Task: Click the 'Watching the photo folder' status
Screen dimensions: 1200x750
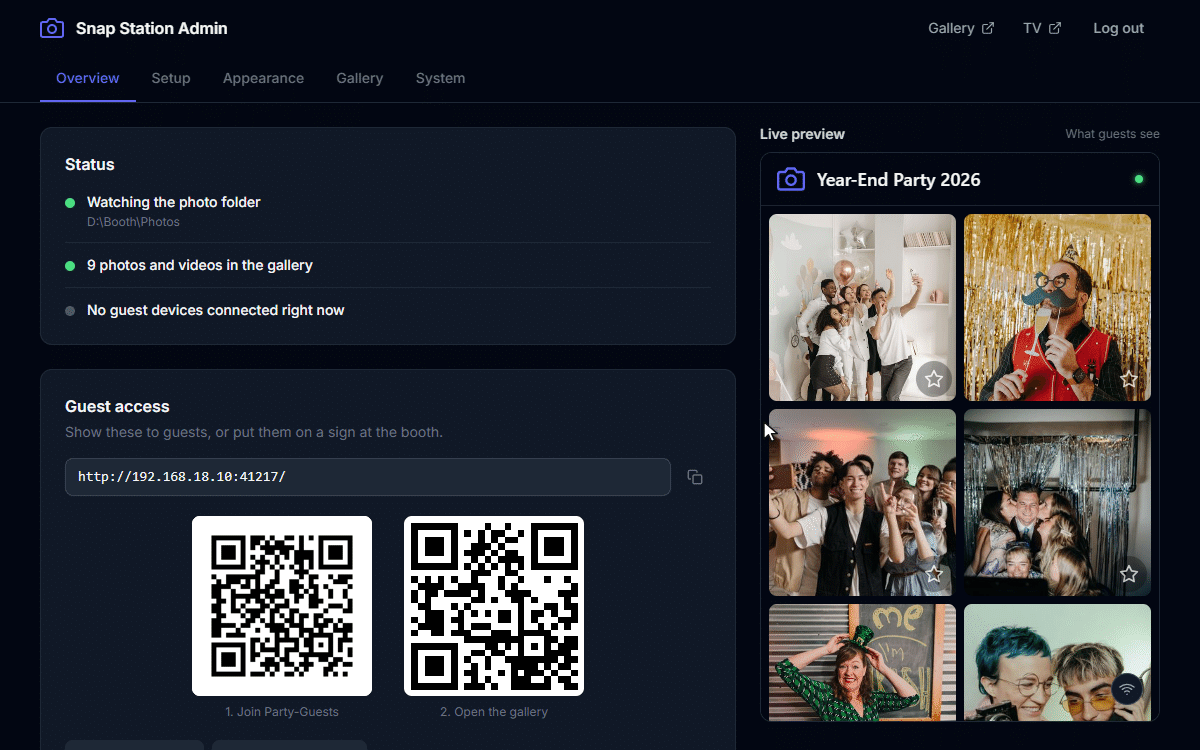Action: click(x=174, y=202)
